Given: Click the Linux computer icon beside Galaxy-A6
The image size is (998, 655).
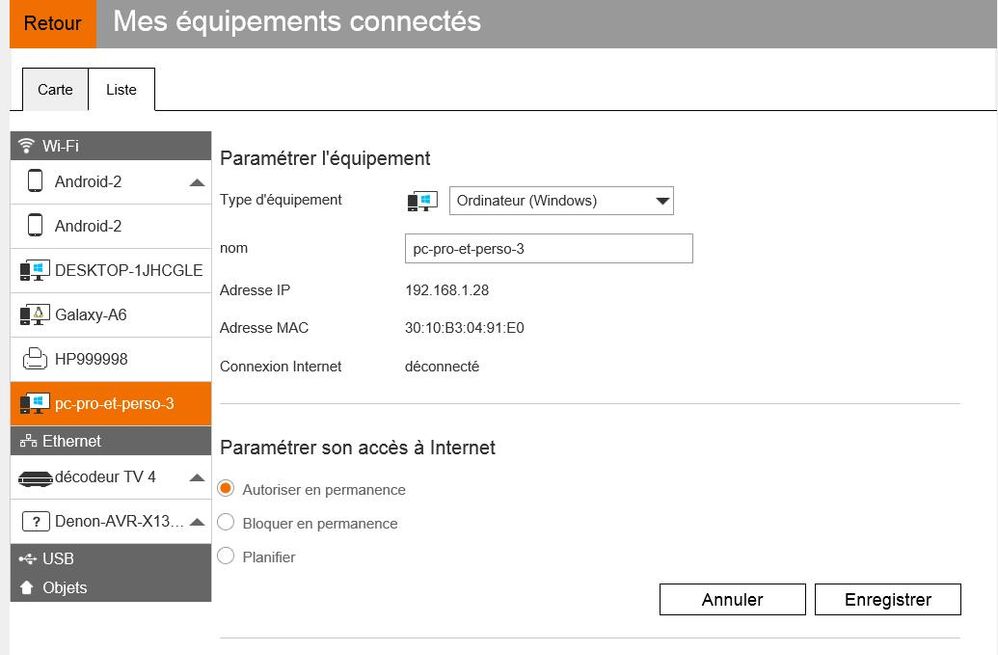Looking at the screenshot, I should pos(35,315).
